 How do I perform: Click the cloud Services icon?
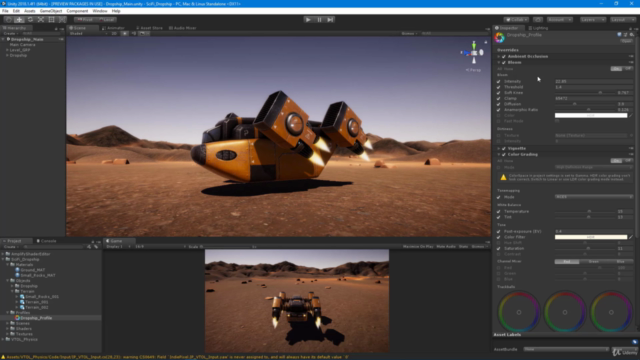tap(538, 20)
